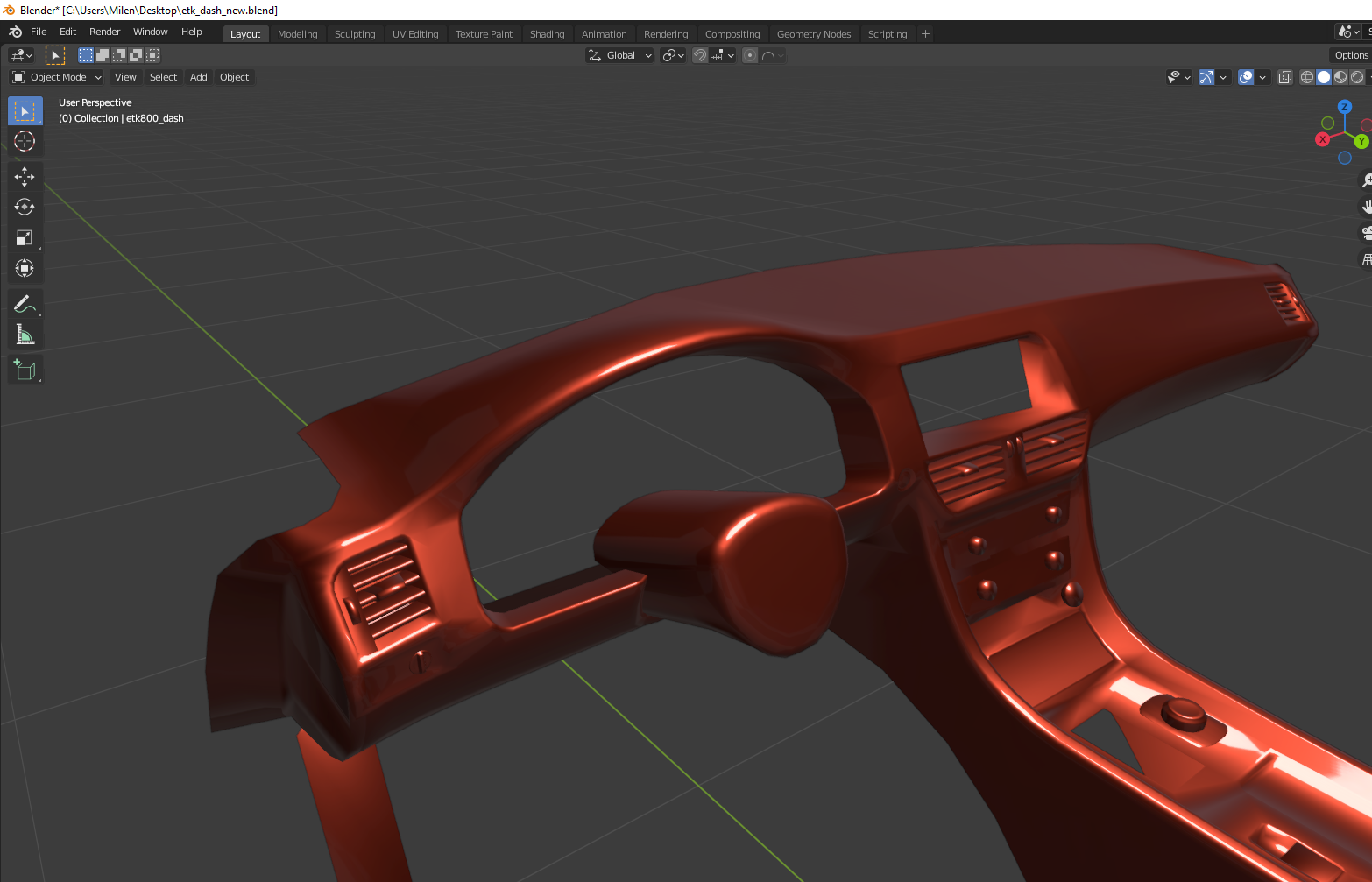This screenshot has width=1372, height=882.
Task: Set selection mode to intersect selection
Action: (152, 55)
